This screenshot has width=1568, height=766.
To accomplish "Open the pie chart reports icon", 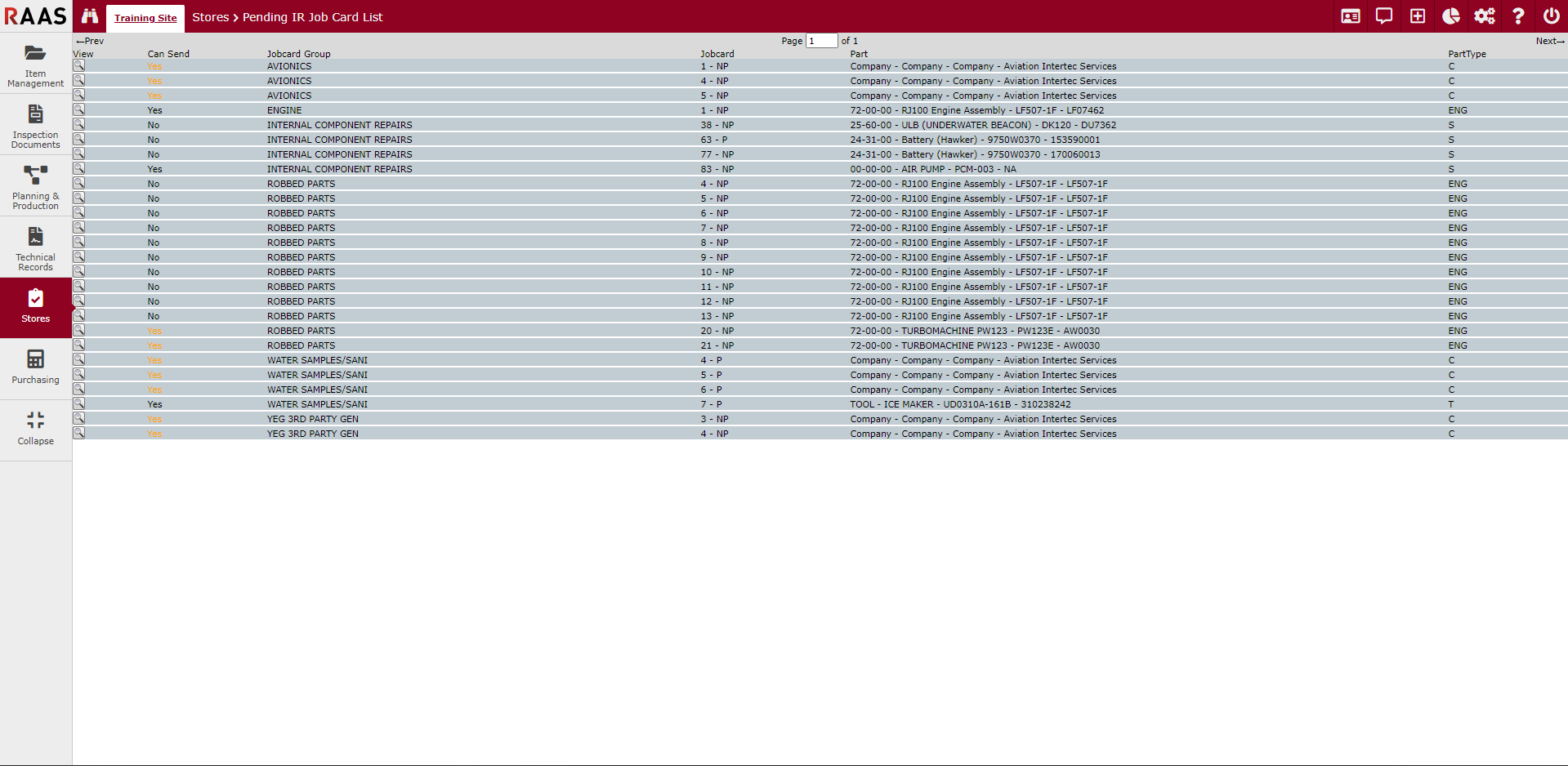I will point(1451,16).
